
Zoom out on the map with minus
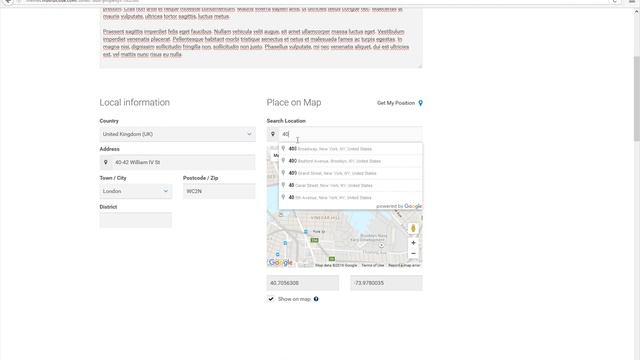(x=413, y=253)
